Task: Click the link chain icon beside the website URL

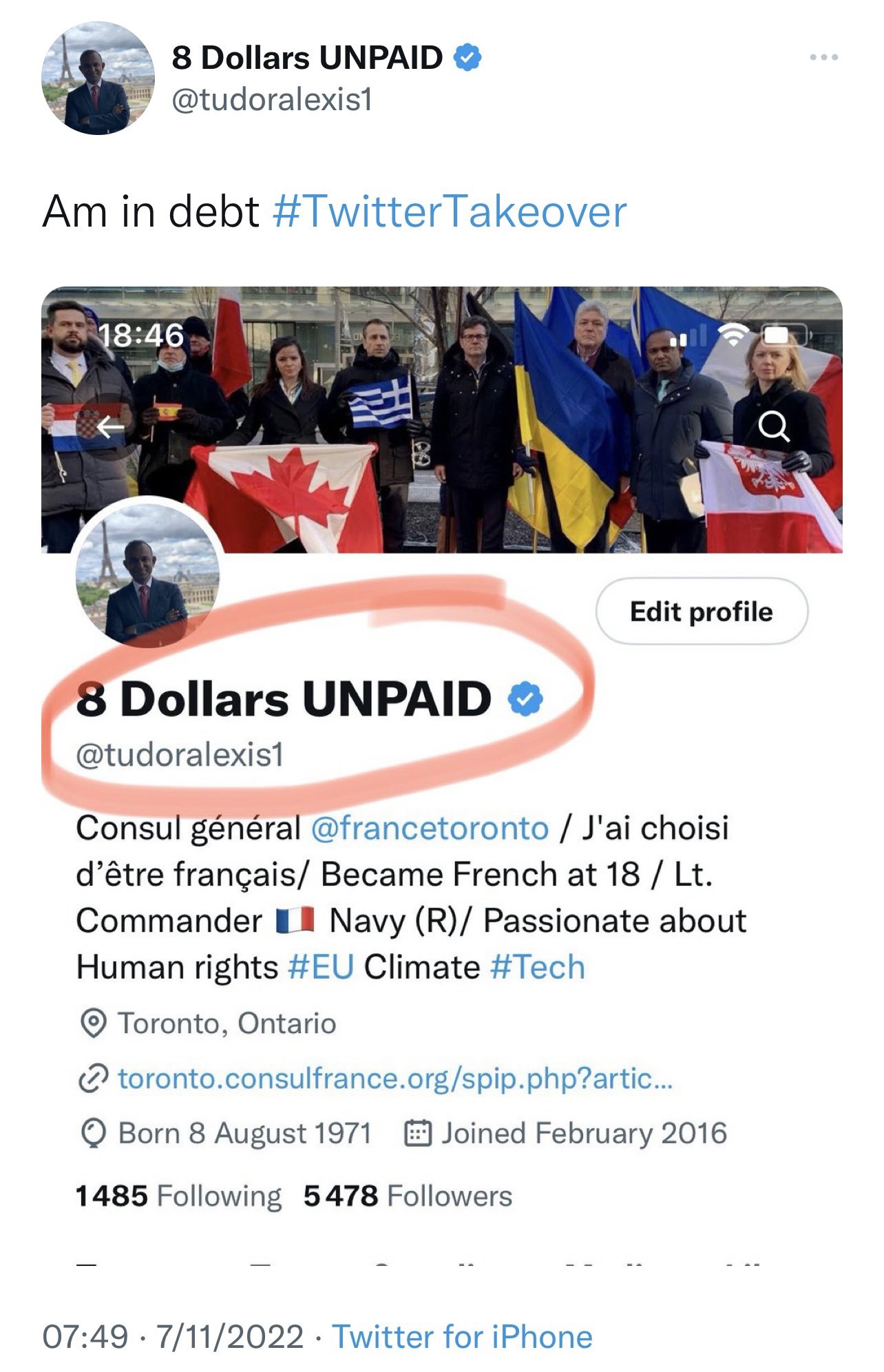Action: (x=93, y=1079)
